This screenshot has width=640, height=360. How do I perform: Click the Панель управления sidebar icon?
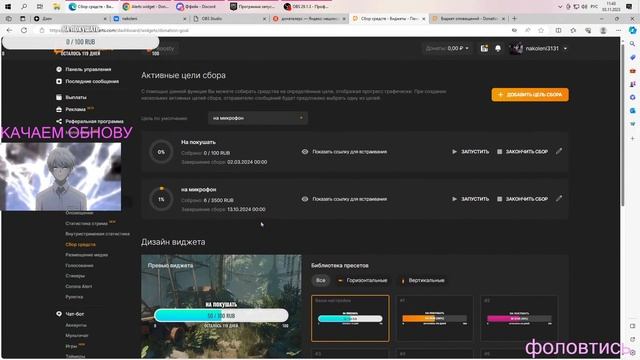click(x=59, y=69)
